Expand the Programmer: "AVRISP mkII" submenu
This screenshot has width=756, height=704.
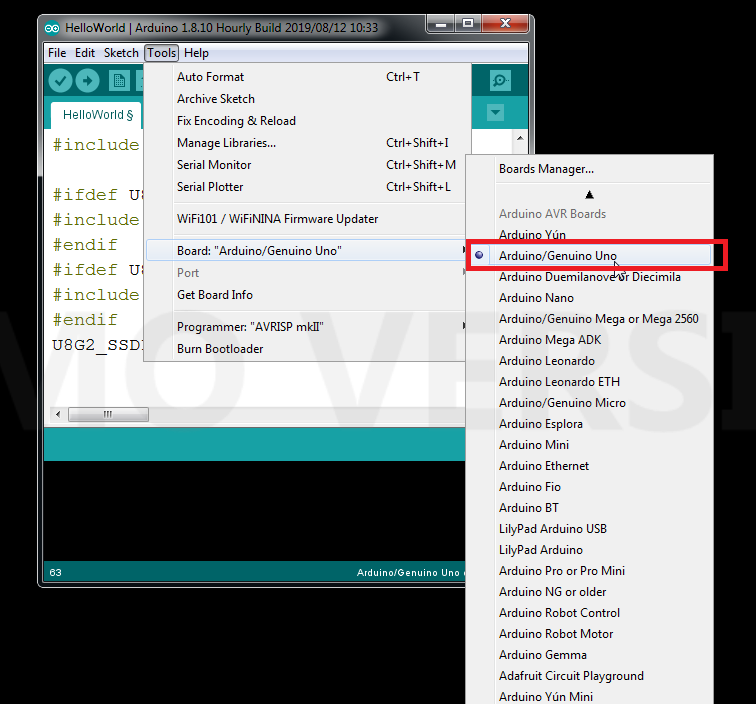point(306,327)
